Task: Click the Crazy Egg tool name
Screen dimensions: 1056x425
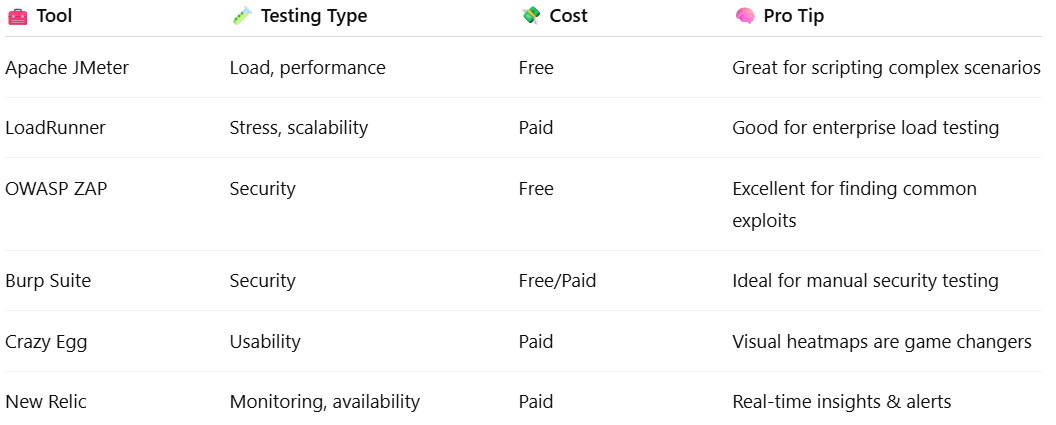Action: (x=46, y=341)
